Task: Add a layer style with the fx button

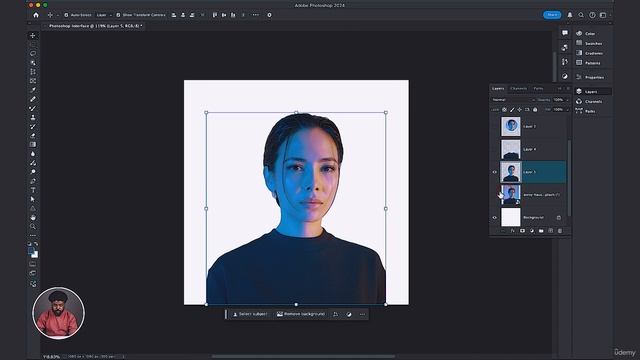Action: (x=513, y=231)
